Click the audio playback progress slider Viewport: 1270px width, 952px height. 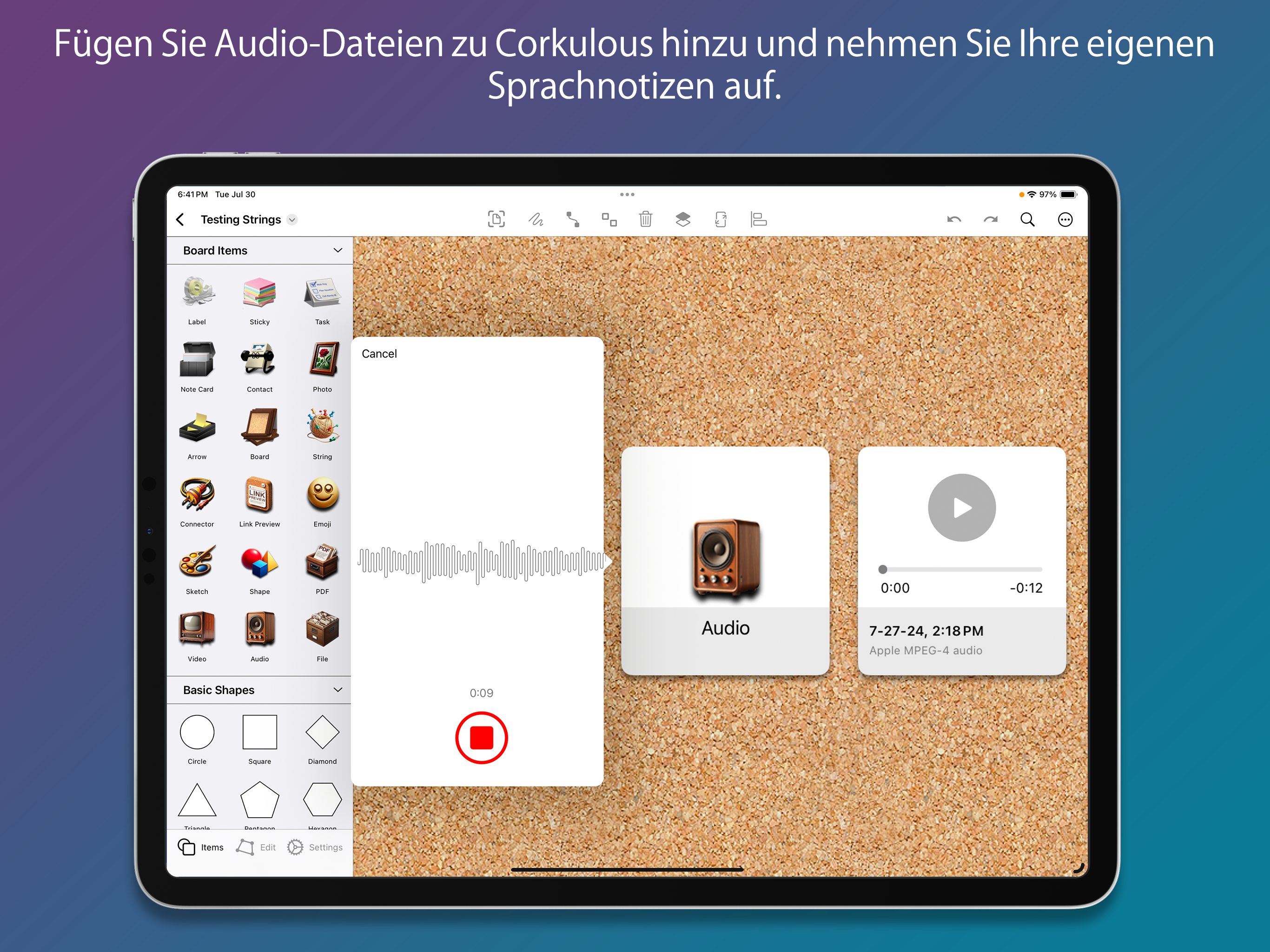coord(962,569)
